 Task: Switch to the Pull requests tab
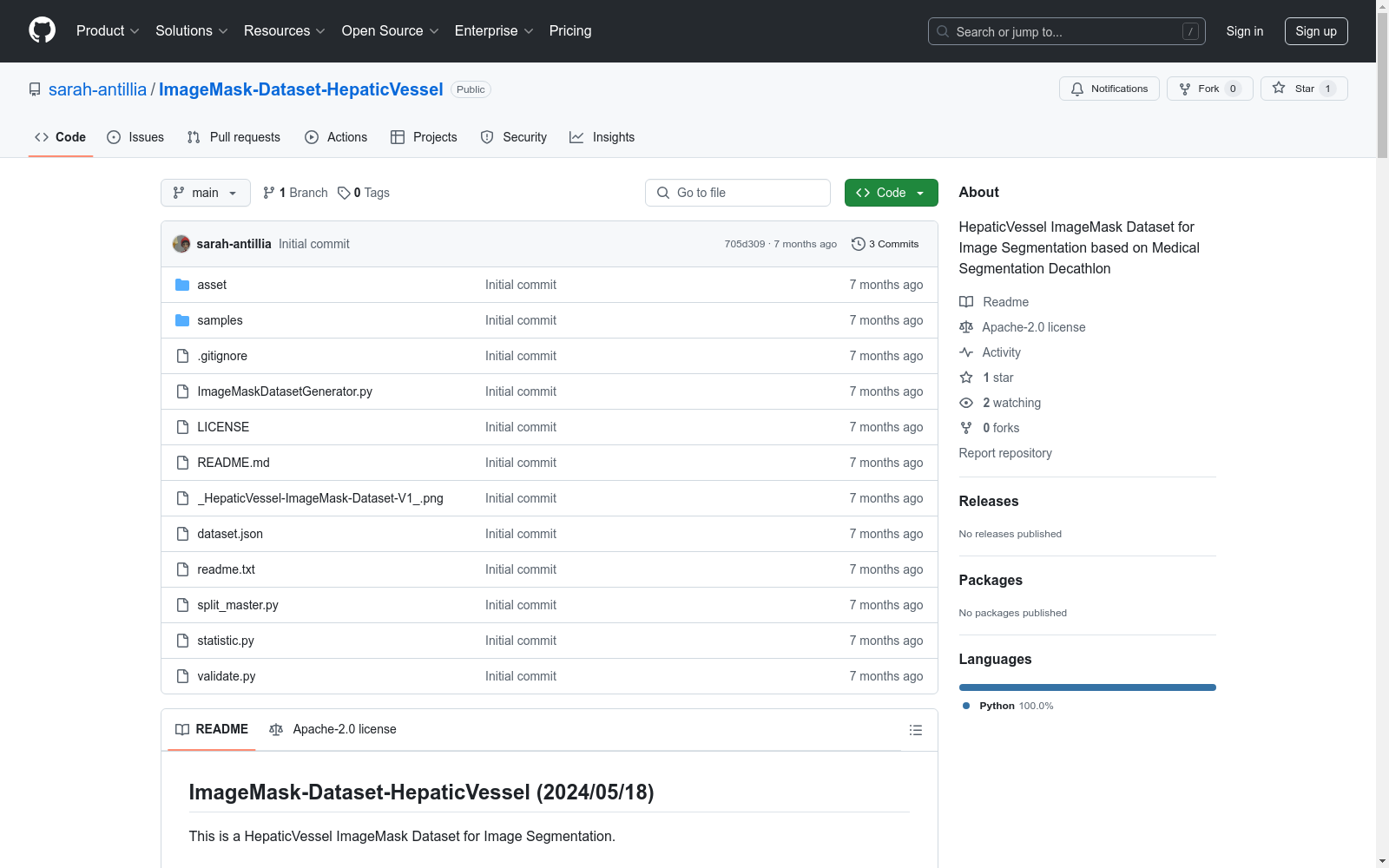[234, 137]
